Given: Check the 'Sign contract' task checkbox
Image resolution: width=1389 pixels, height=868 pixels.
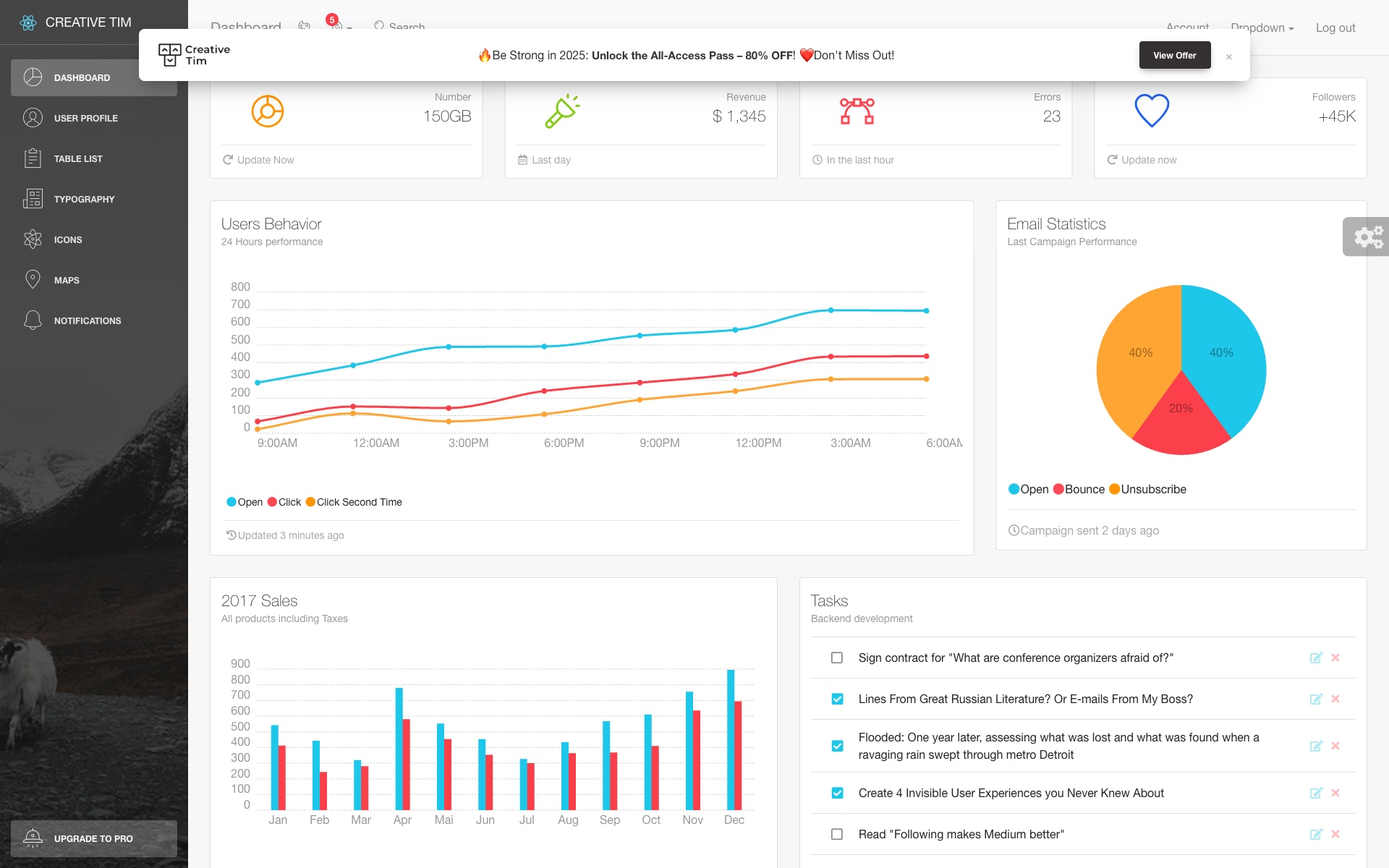Looking at the screenshot, I should 837,658.
